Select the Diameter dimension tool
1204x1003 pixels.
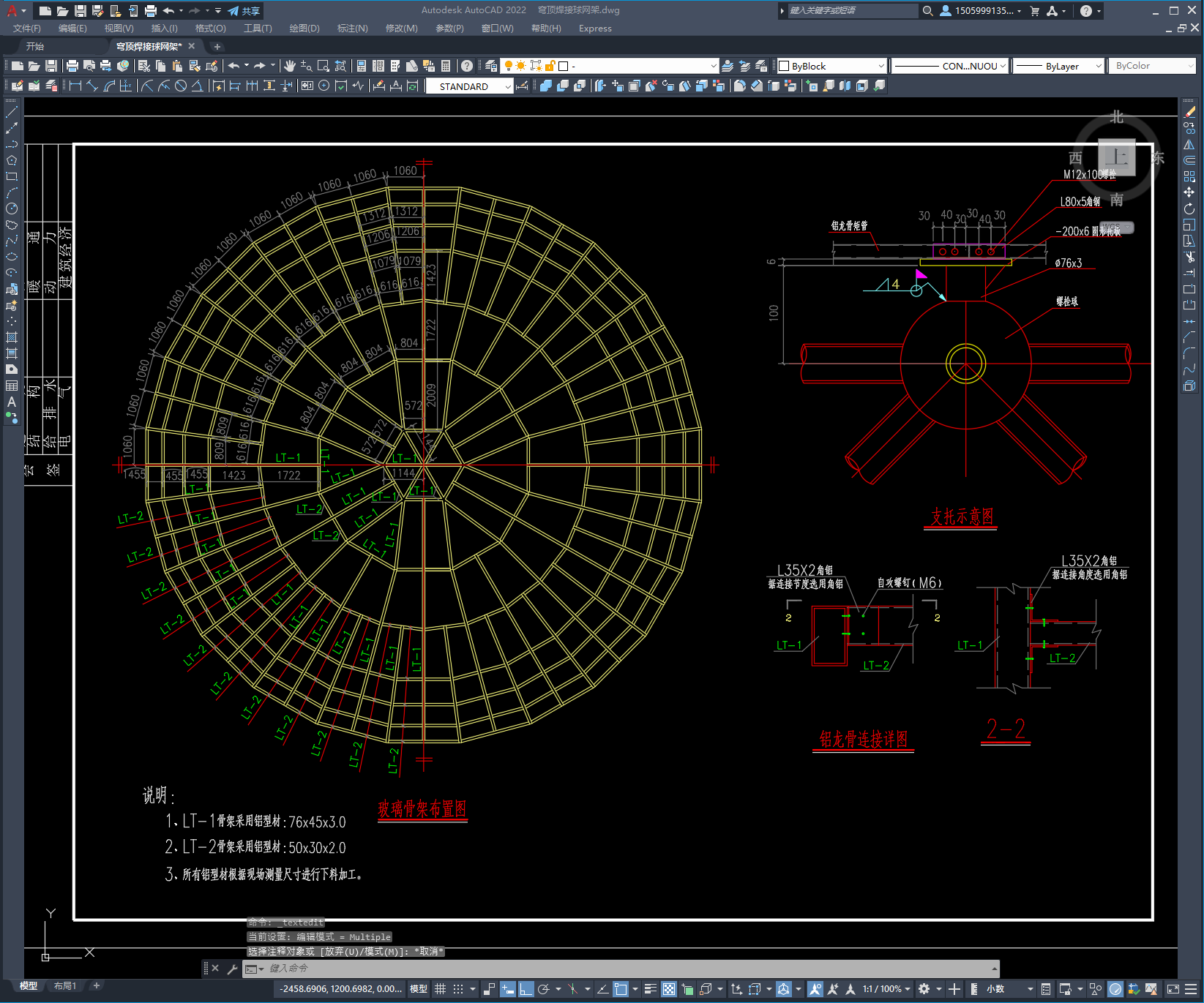pyautogui.click(x=180, y=86)
